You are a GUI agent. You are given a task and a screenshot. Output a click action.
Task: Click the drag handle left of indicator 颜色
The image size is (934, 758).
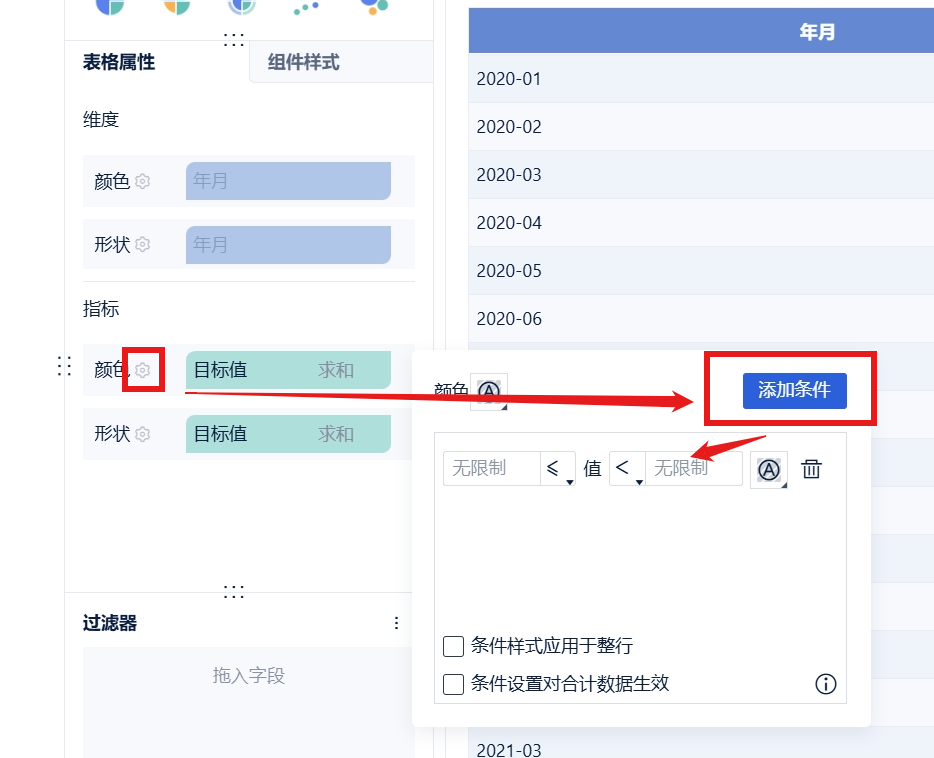point(64,366)
